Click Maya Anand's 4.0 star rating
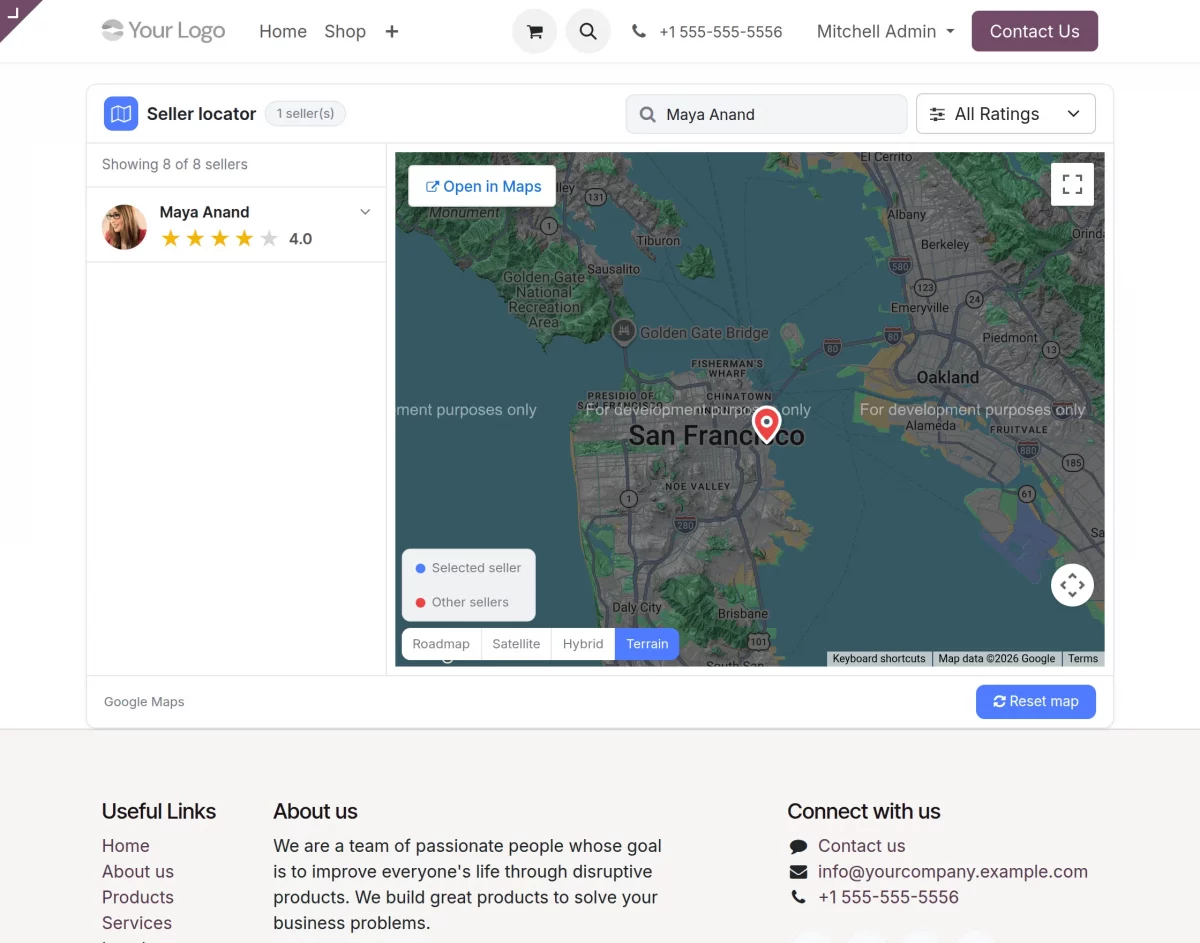The width and height of the screenshot is (1200, 943). (x=236, y=239)
